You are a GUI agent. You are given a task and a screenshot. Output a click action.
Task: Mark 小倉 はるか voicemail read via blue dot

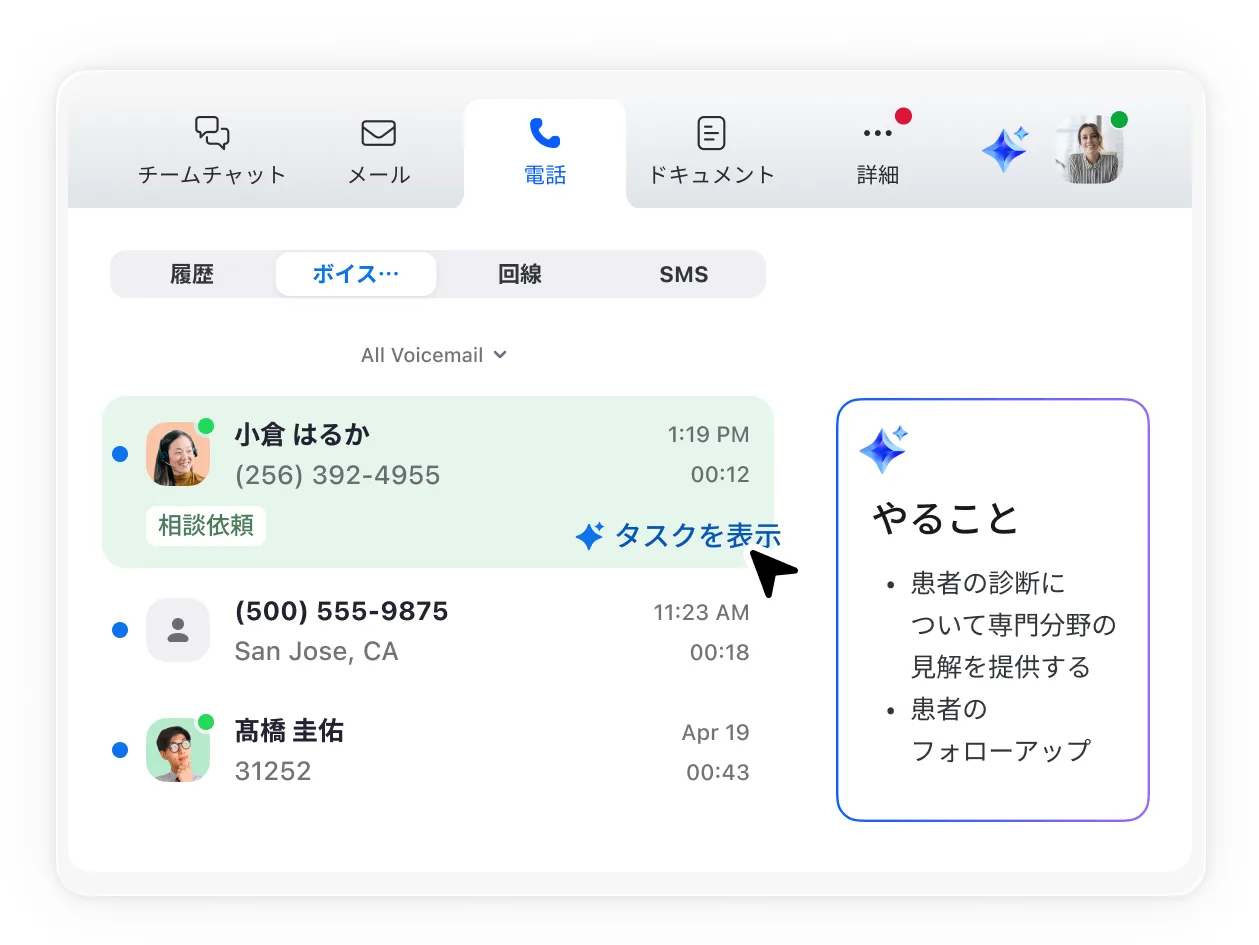[120, 454]
